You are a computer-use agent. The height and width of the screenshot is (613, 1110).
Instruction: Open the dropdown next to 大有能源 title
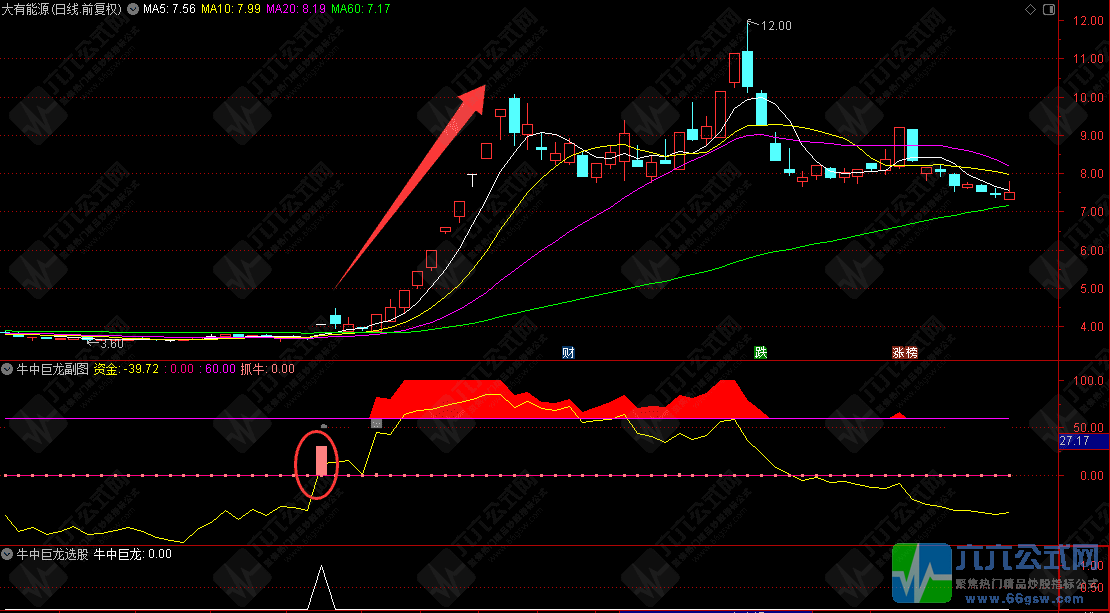pyautogui.click(x=132, y=9)
